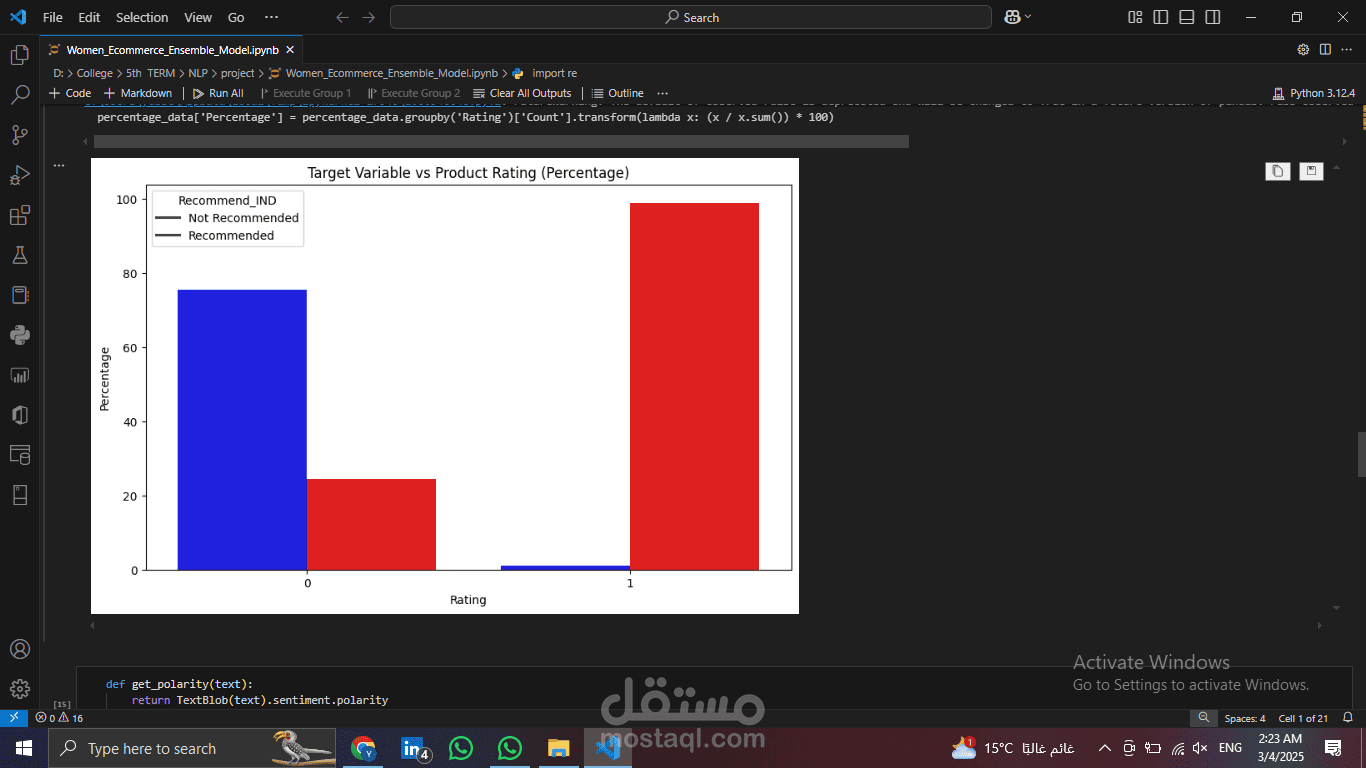Image resolution: width=1366 pixels, height=768 pixels.
Task: Toggle the bottom panel
Action: click(x=1187, y=17)
